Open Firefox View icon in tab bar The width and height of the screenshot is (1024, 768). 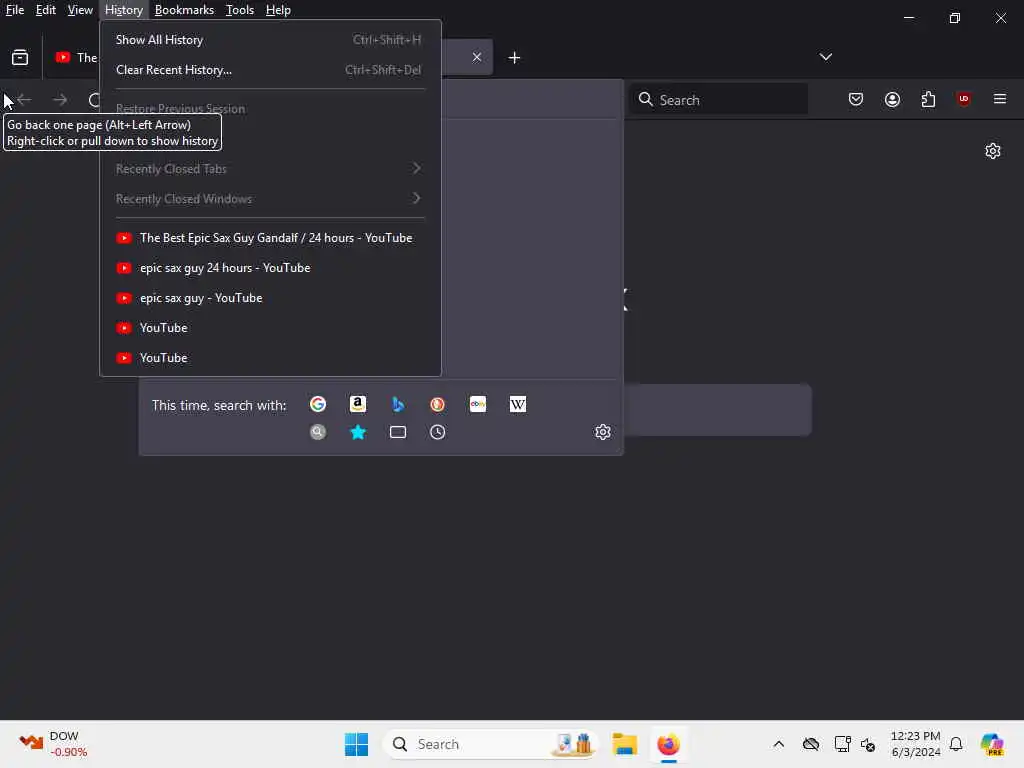point(20,57)
